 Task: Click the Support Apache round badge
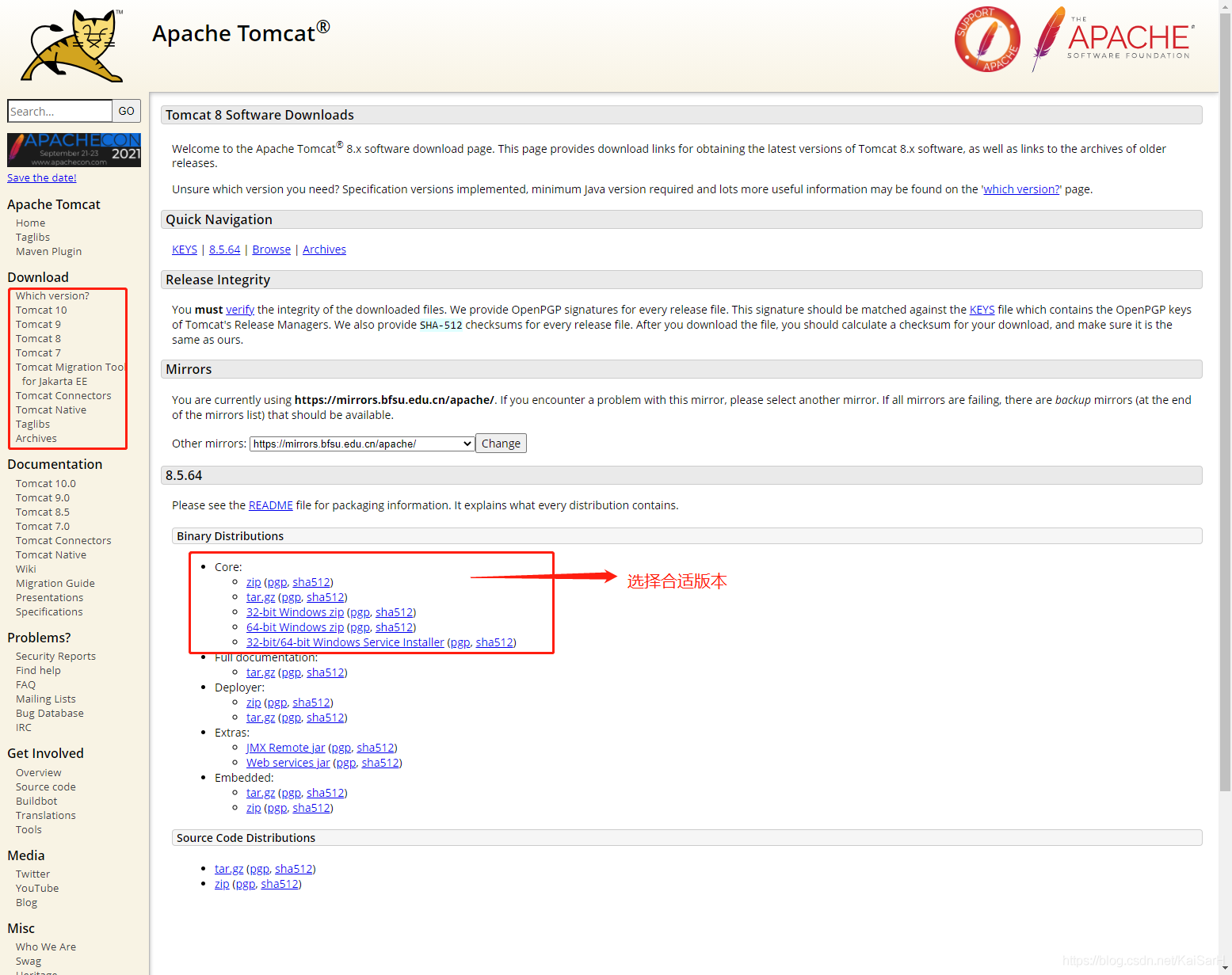pos(987,39)
